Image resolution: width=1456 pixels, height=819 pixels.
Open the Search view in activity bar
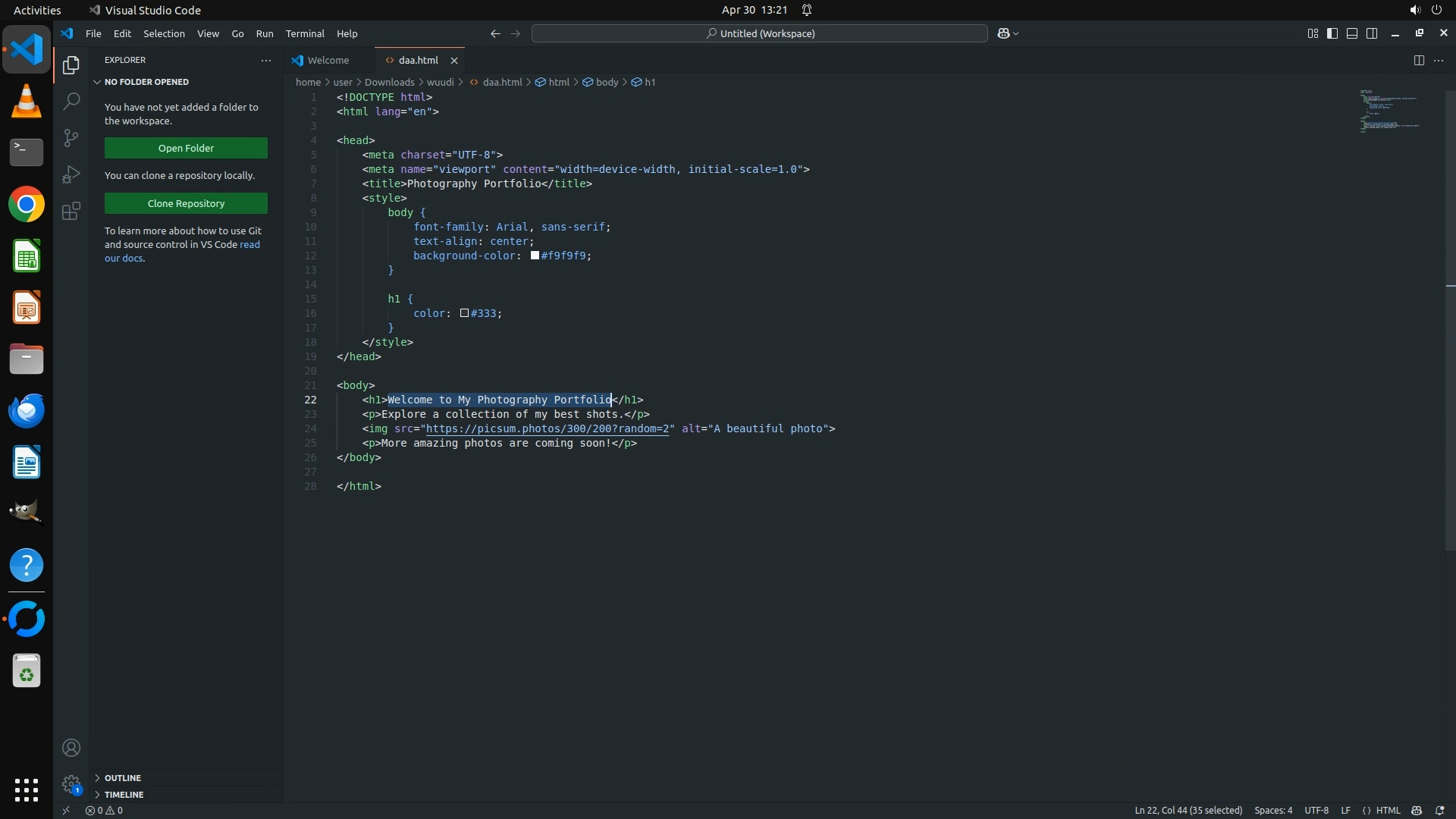(x=71, y=101)
